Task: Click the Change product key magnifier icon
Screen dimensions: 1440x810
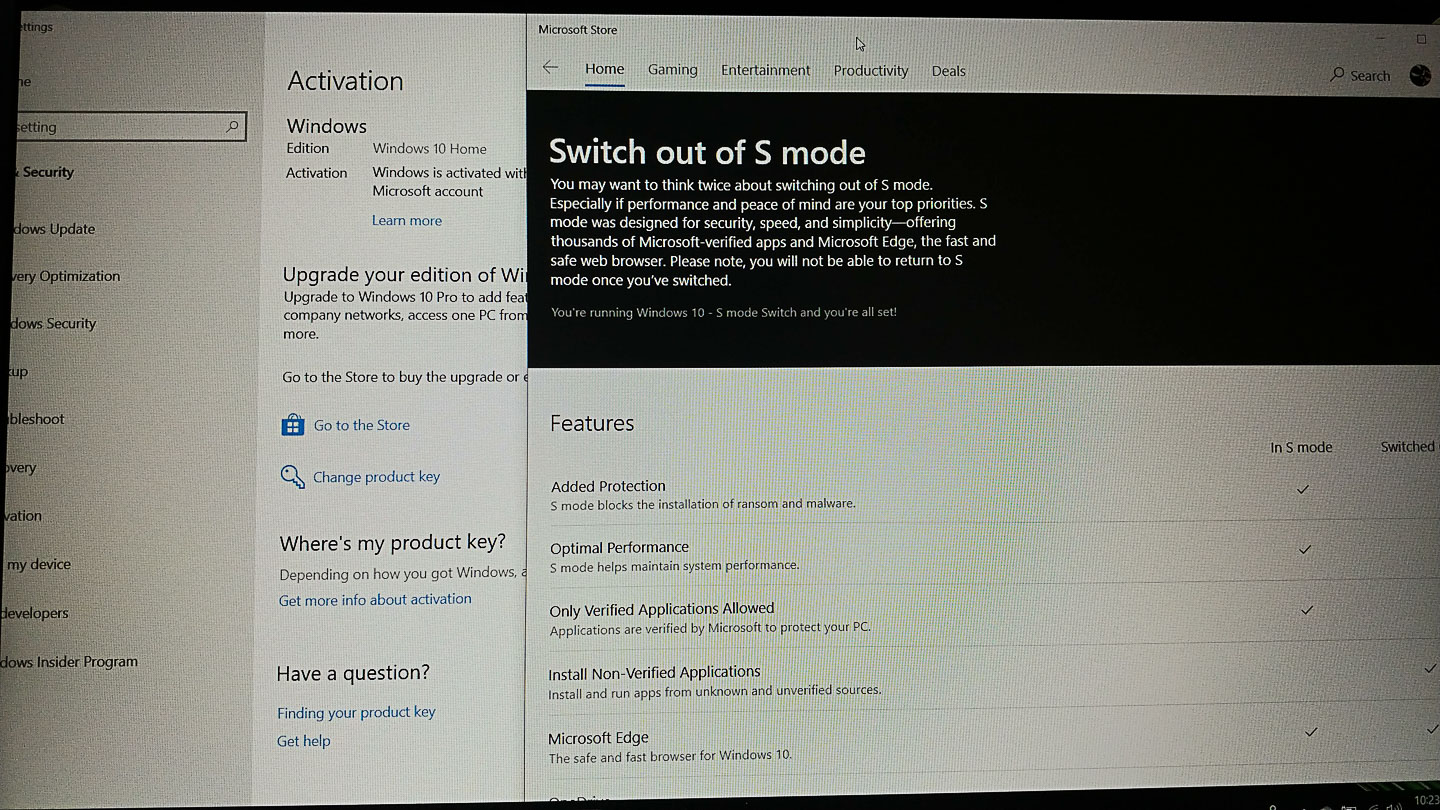Action: click(292, 476)
